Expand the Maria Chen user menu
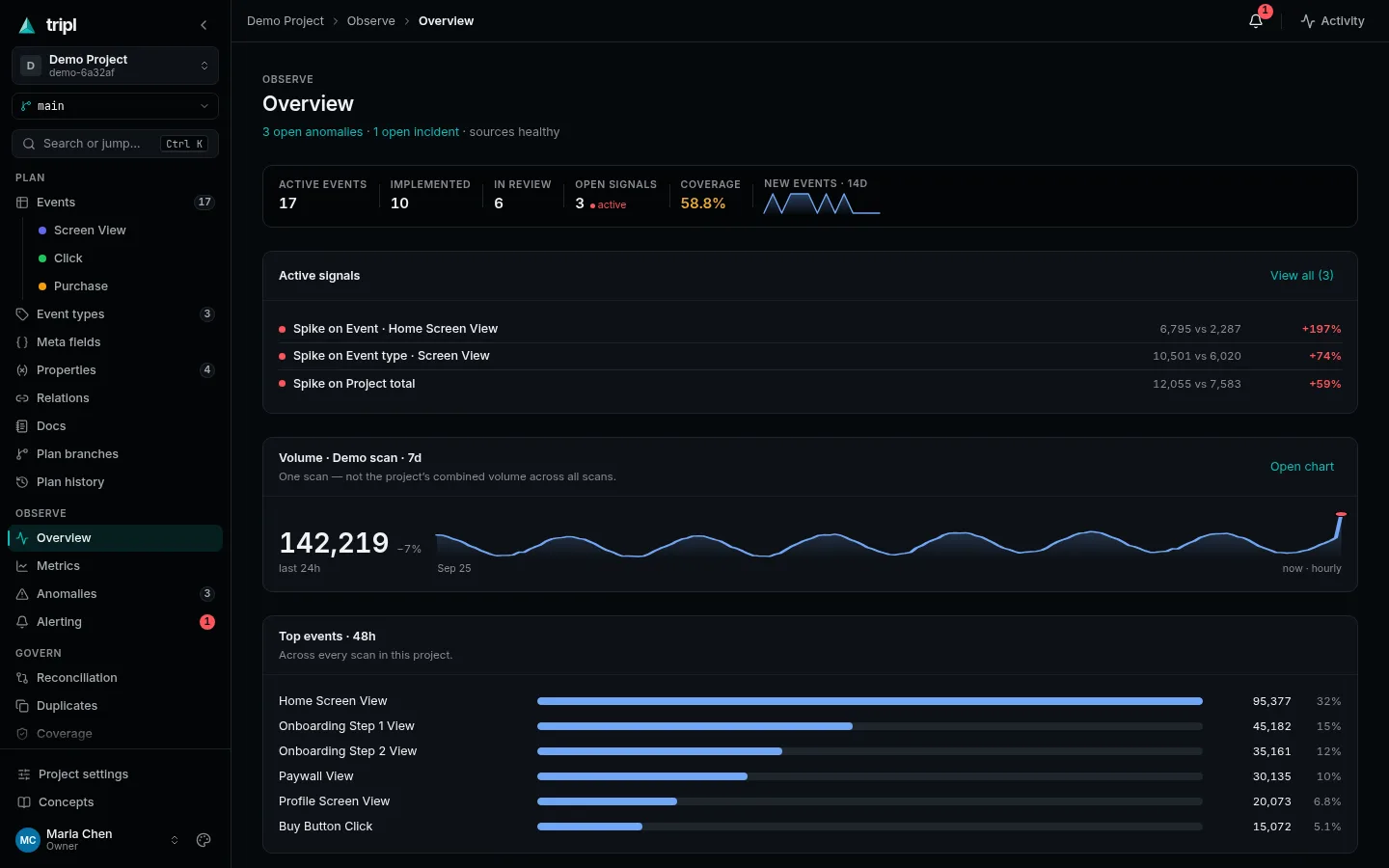The width and height of the screenshot is (1389, 868). tap(98, 840)
